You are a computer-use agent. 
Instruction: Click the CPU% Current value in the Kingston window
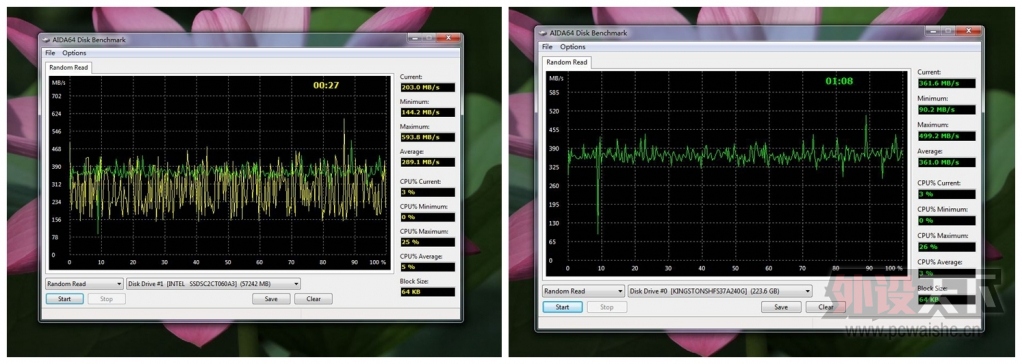pos(946,194)
